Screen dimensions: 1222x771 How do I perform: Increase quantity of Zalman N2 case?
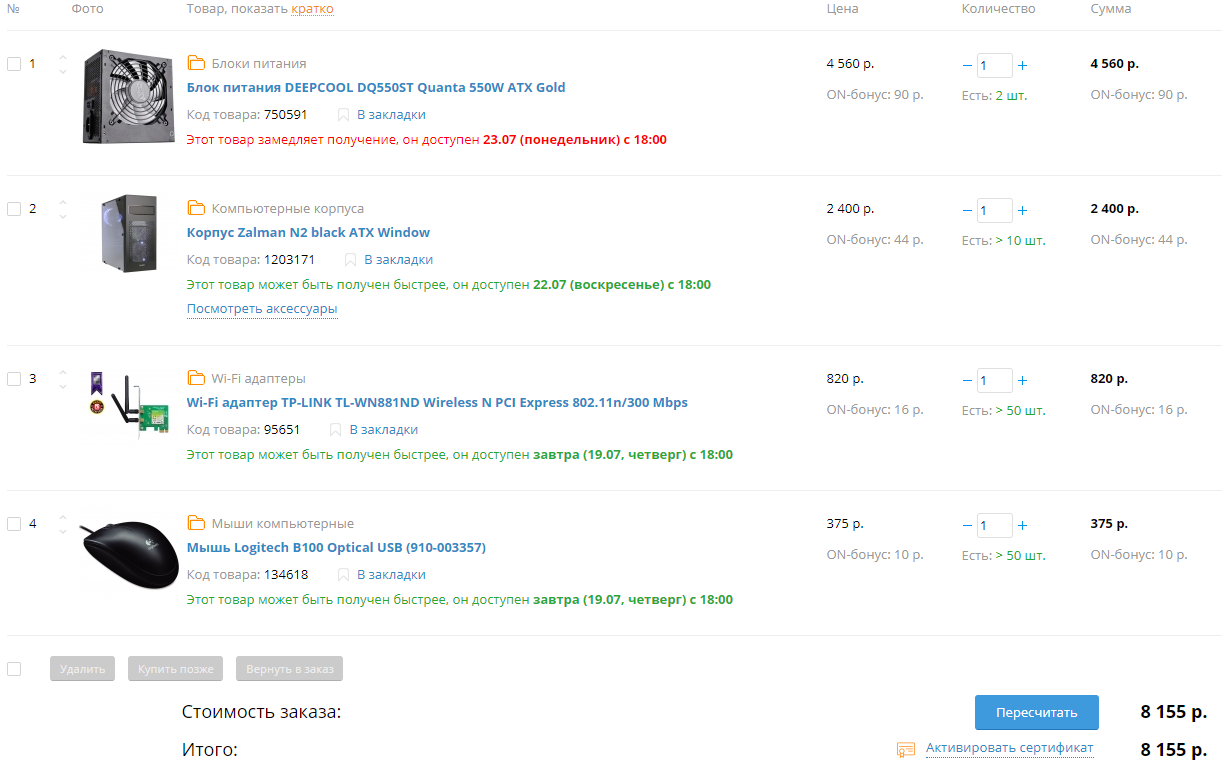point(1022,210)
